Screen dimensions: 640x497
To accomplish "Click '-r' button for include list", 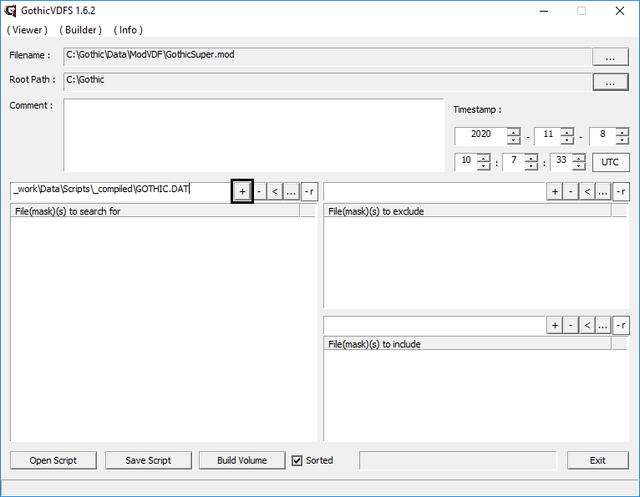I will (x=621, y=325).
